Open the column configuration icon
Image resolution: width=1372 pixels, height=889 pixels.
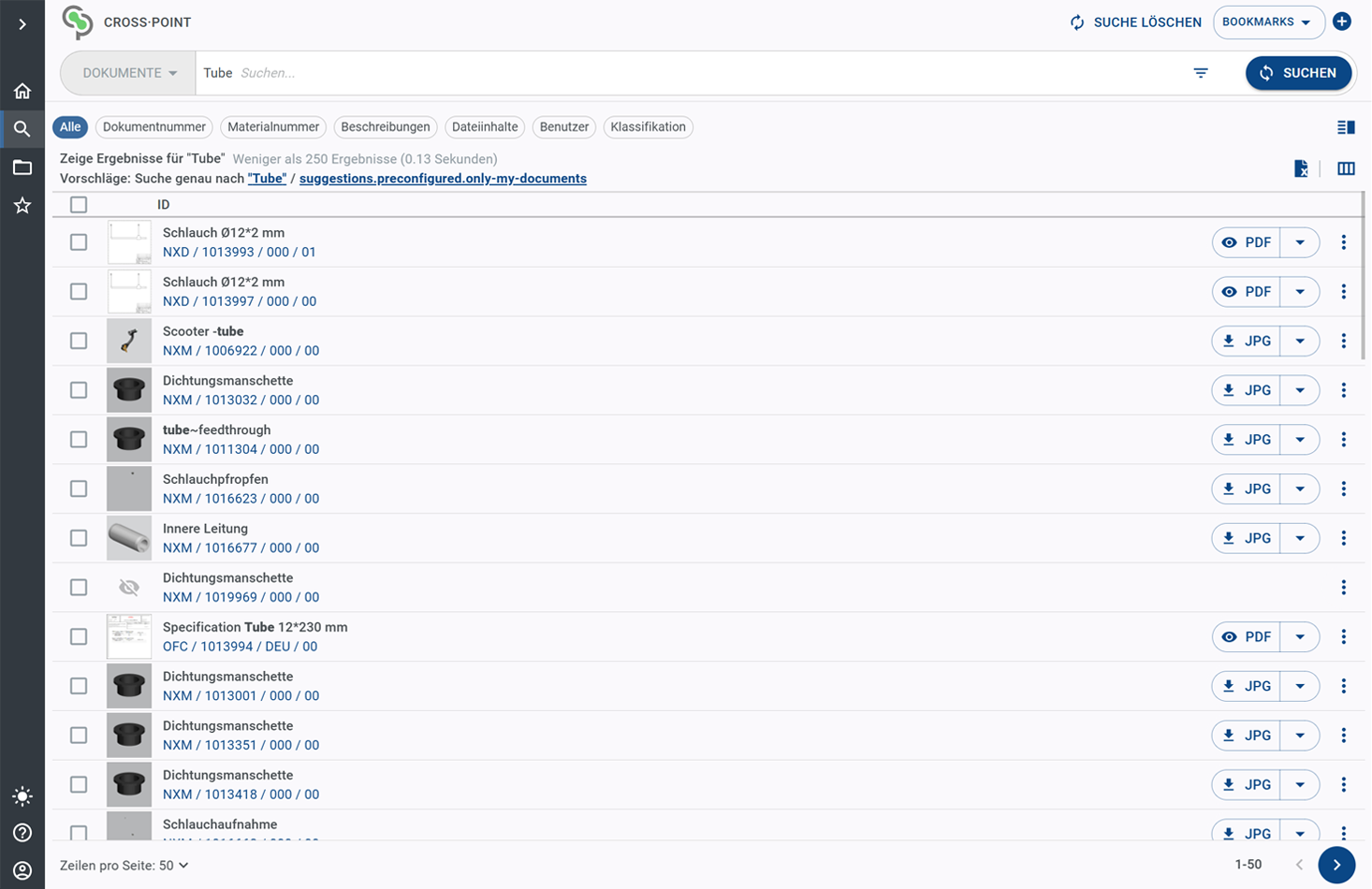coord(1346,168)
